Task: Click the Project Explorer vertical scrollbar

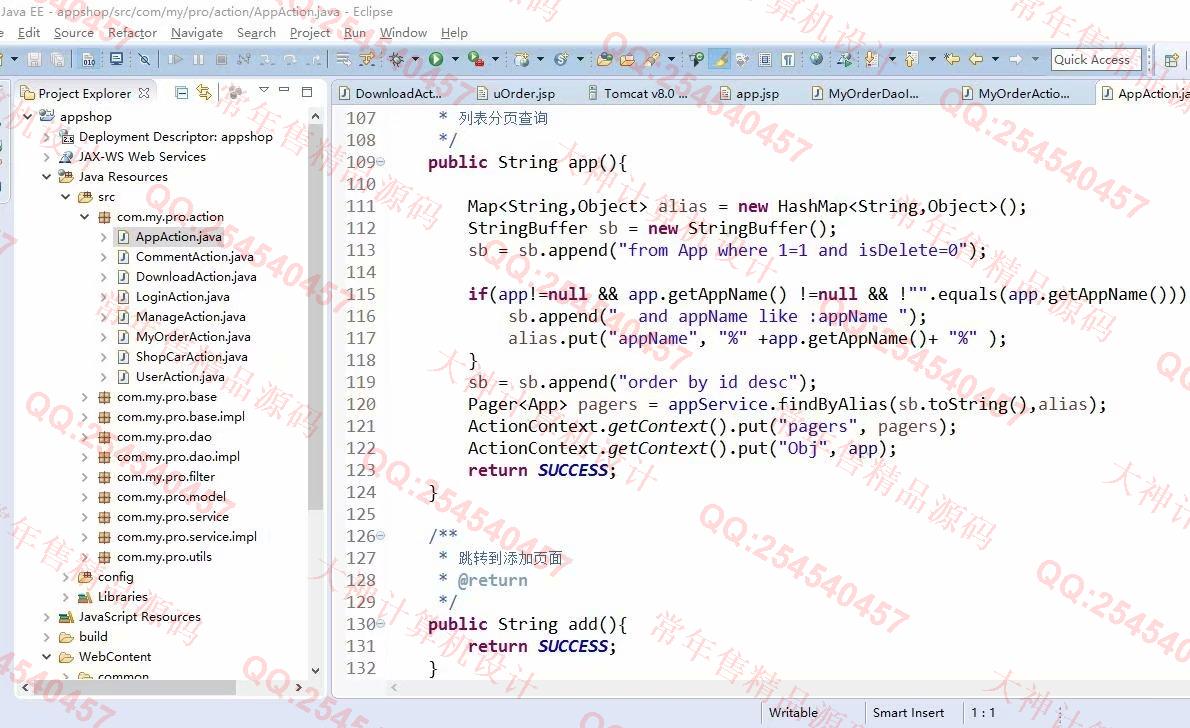Action: [316, 319]
